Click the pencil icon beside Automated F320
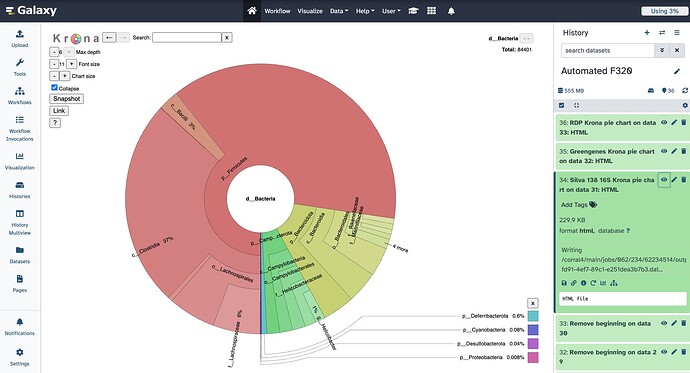This screenshot has height=373, width=690. click(677, 71)
